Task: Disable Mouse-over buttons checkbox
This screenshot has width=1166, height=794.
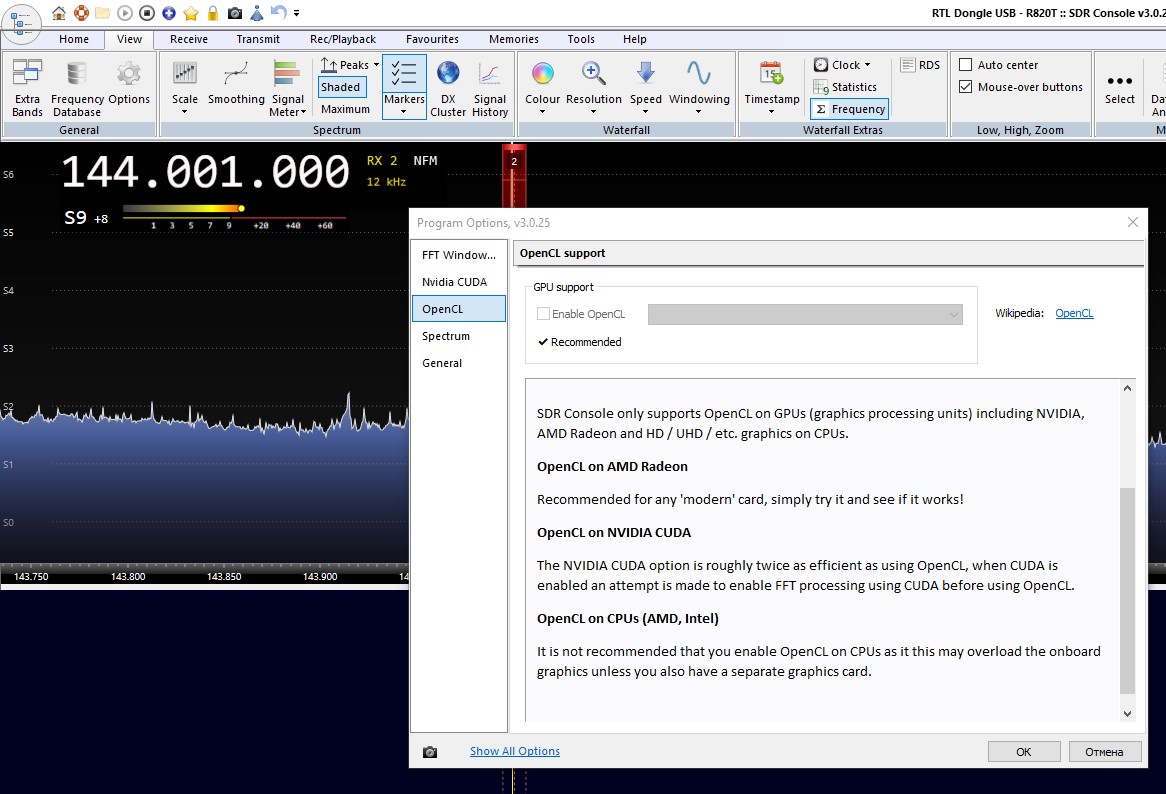Action: pyautogui.click(x=965, y=87)
